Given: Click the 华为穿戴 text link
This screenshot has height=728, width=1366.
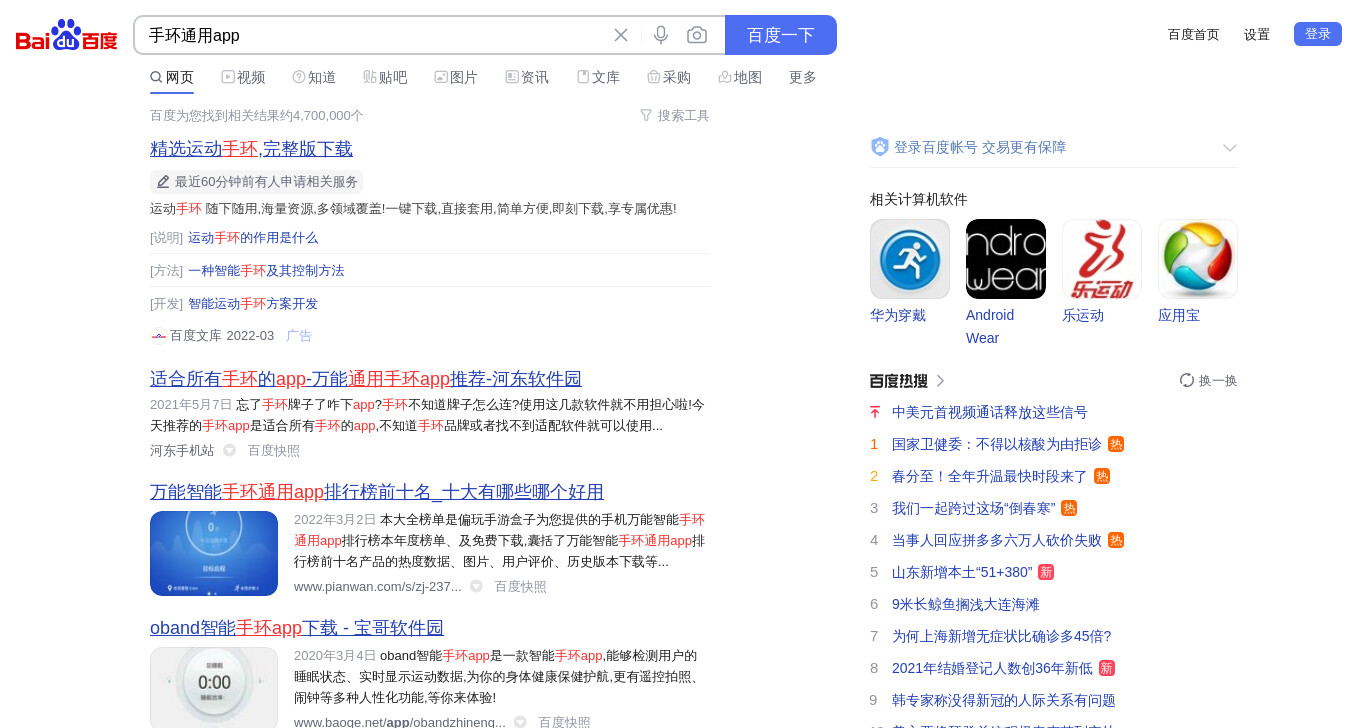Looking at the screenshot, I should pos(898,315).
